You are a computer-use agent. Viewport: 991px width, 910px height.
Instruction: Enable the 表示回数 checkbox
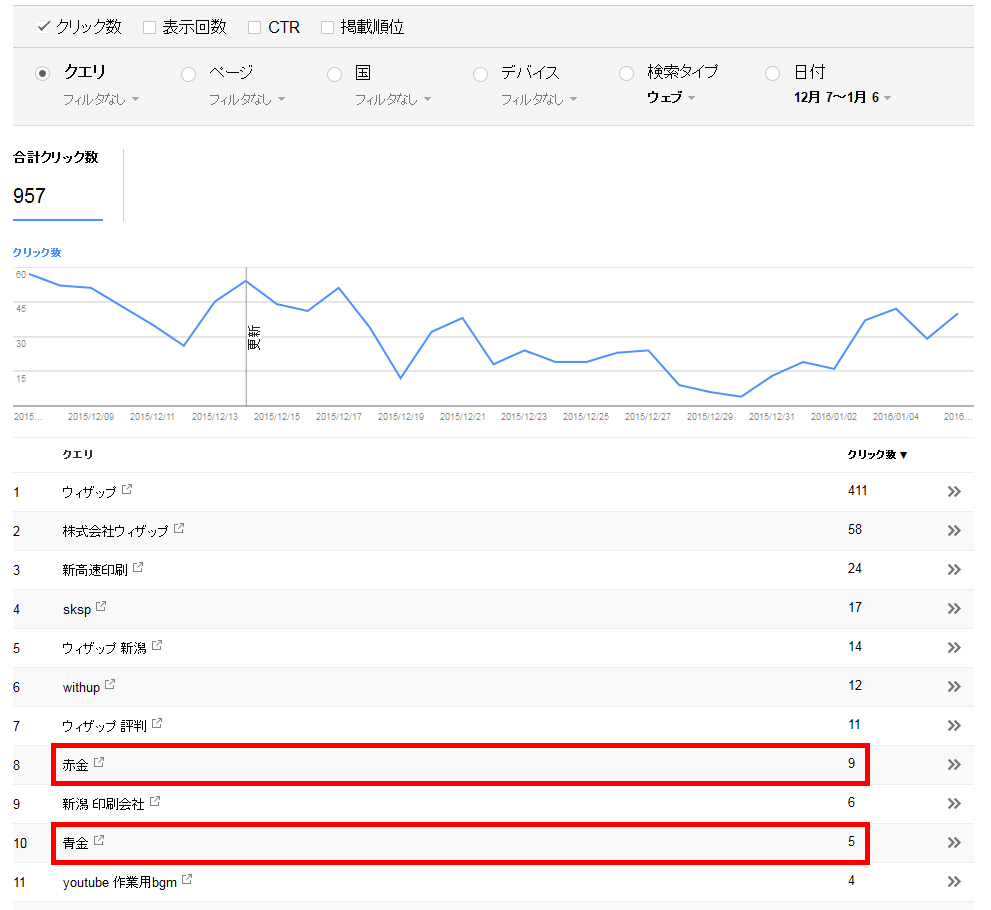149,27
